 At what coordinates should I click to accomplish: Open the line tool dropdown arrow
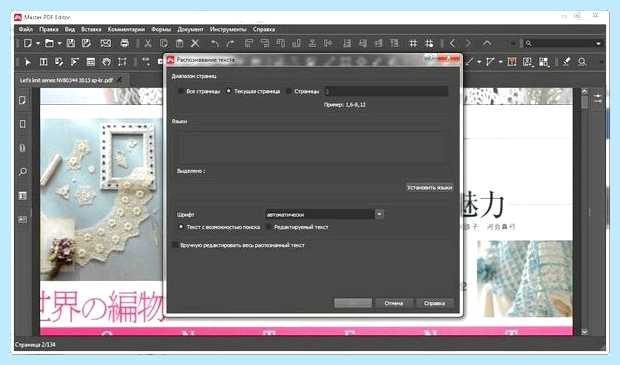pyautogui.click(x=479, y=62)
